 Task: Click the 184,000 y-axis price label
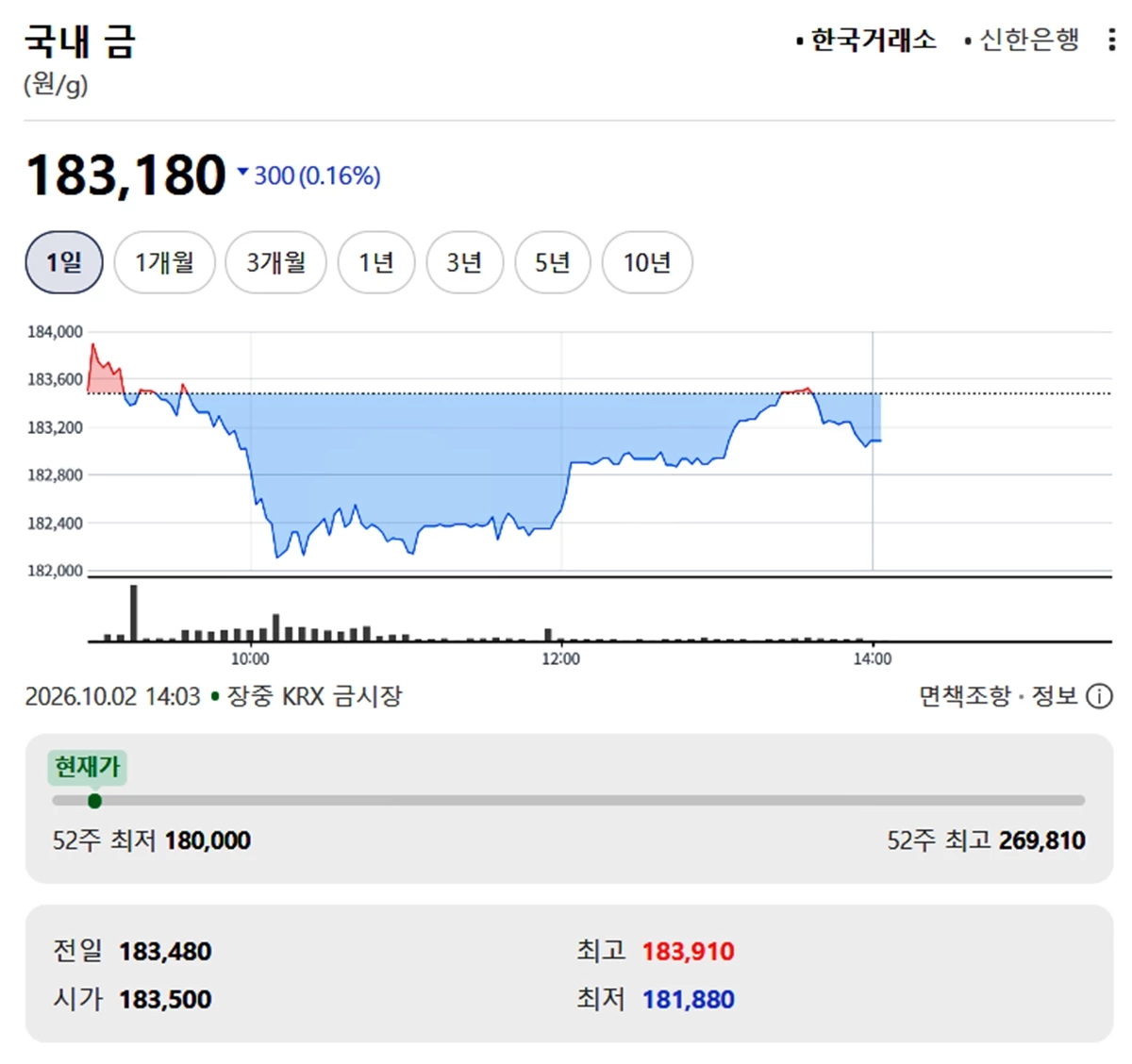tap(55, 332)
